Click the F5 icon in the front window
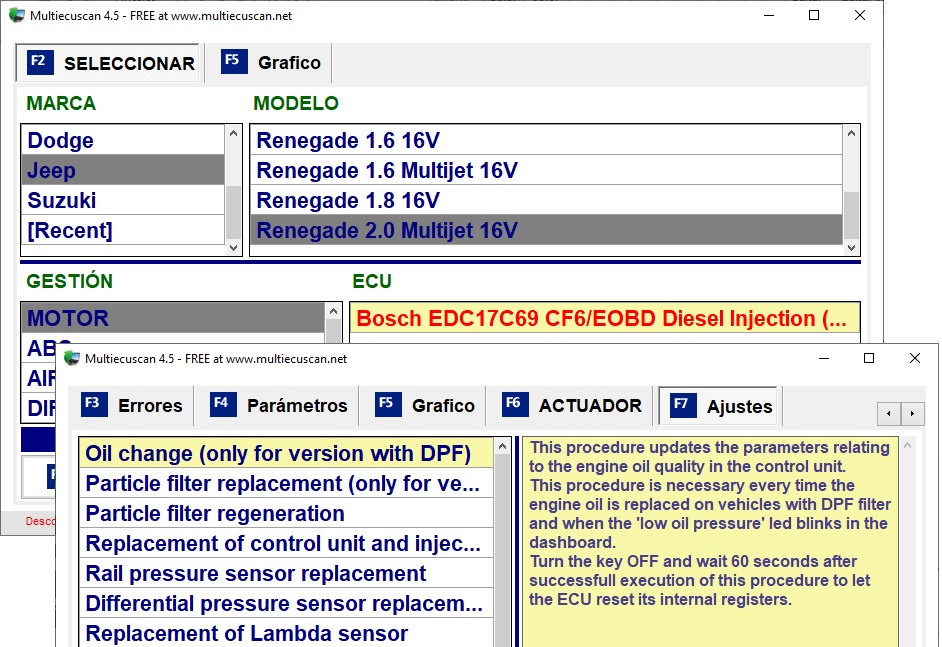 click(387, 404)
